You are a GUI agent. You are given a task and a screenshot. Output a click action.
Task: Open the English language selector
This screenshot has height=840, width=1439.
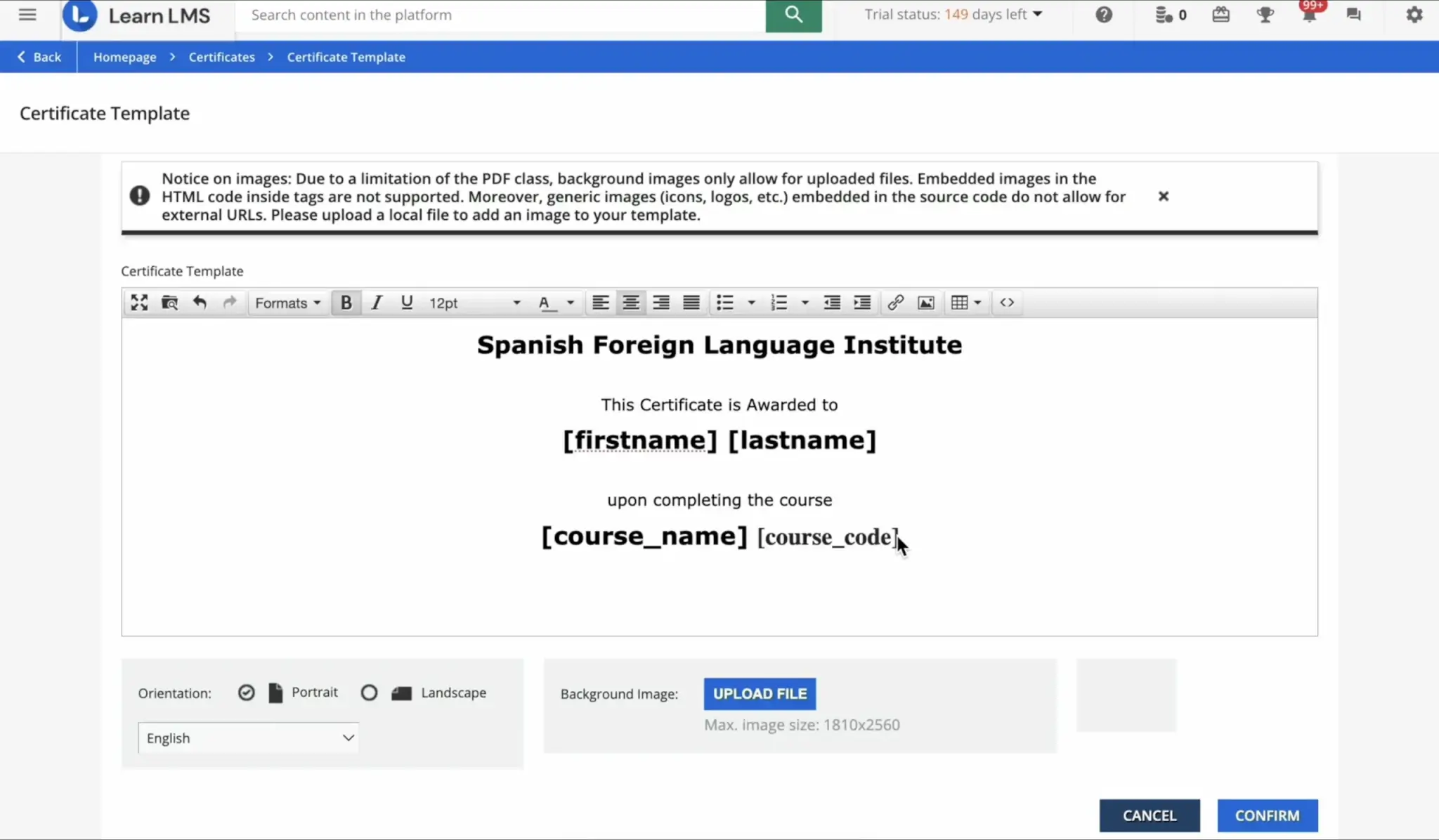tap(247, 737)
